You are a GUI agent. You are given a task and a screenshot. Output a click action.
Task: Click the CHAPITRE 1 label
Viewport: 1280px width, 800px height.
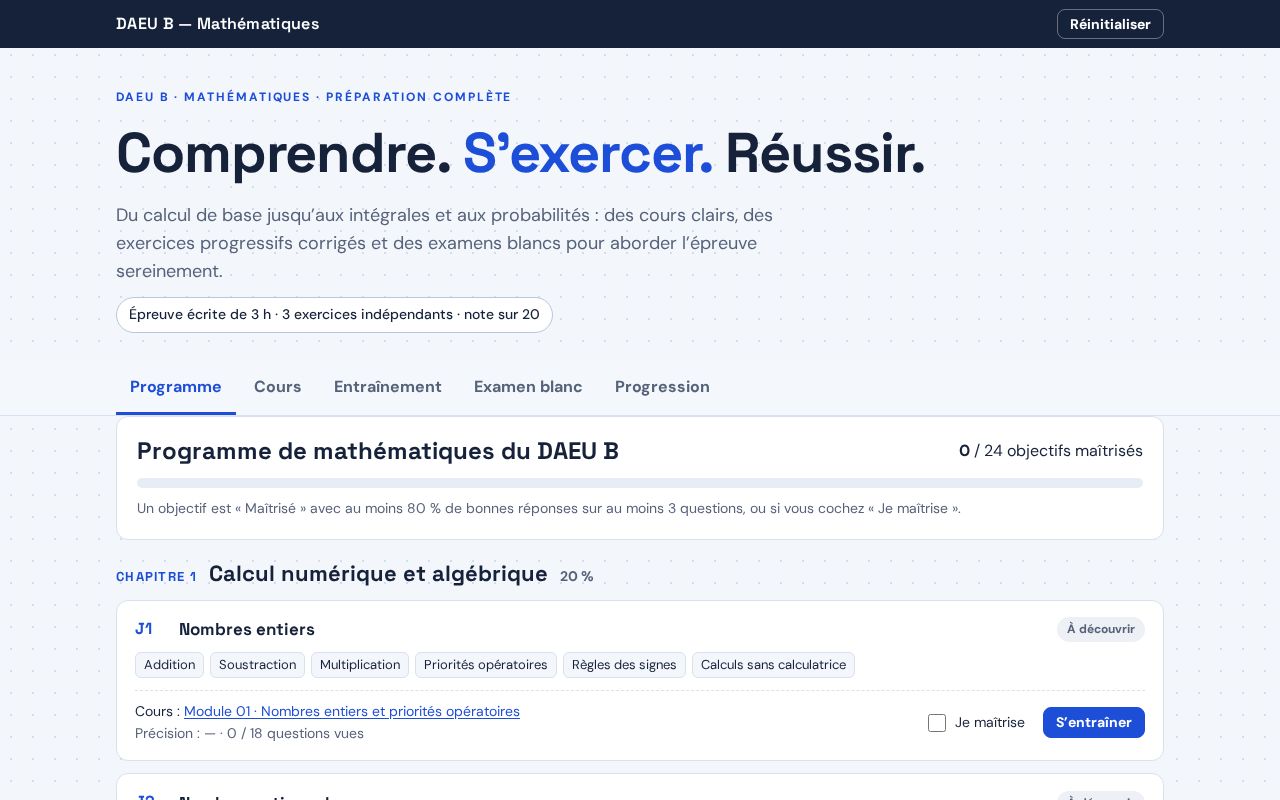click(x=156, y=577)
